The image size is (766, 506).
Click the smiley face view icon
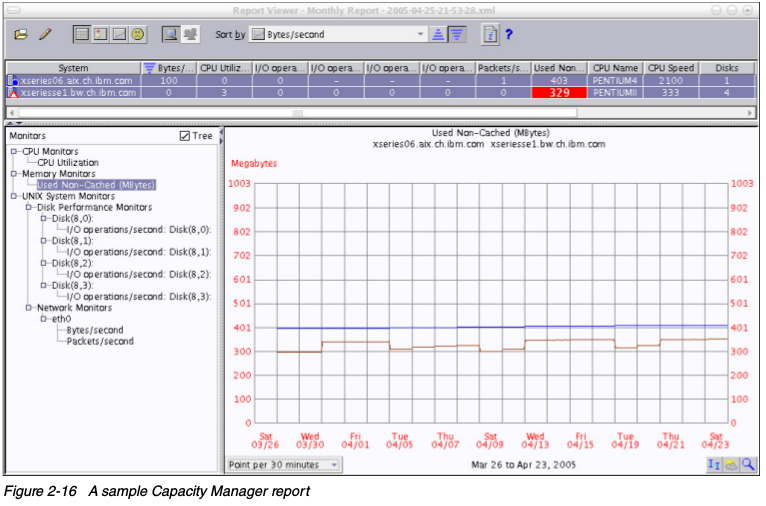(x=138, y=34)
